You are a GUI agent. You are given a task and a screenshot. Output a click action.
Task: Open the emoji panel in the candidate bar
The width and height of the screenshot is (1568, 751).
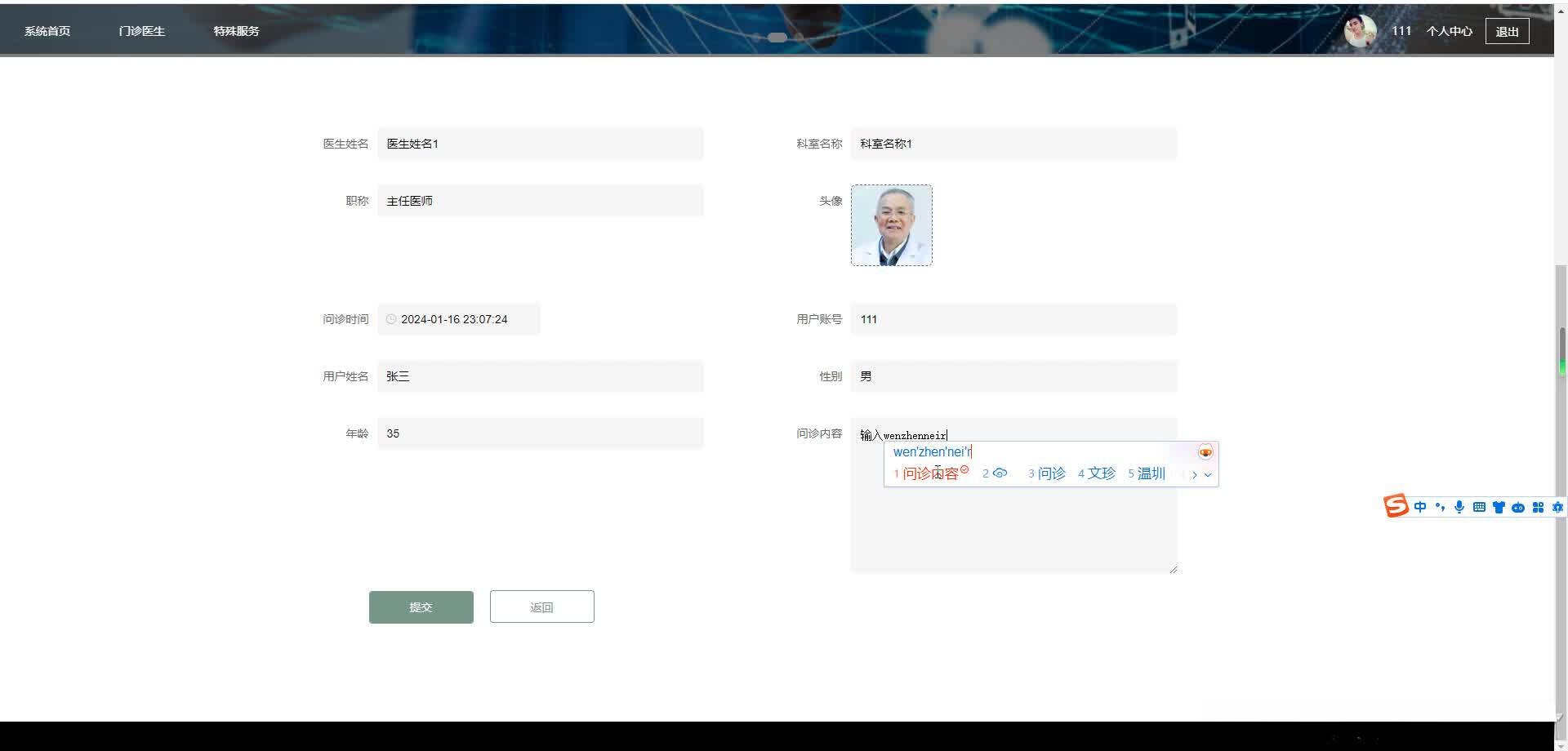coord(1205,451)
